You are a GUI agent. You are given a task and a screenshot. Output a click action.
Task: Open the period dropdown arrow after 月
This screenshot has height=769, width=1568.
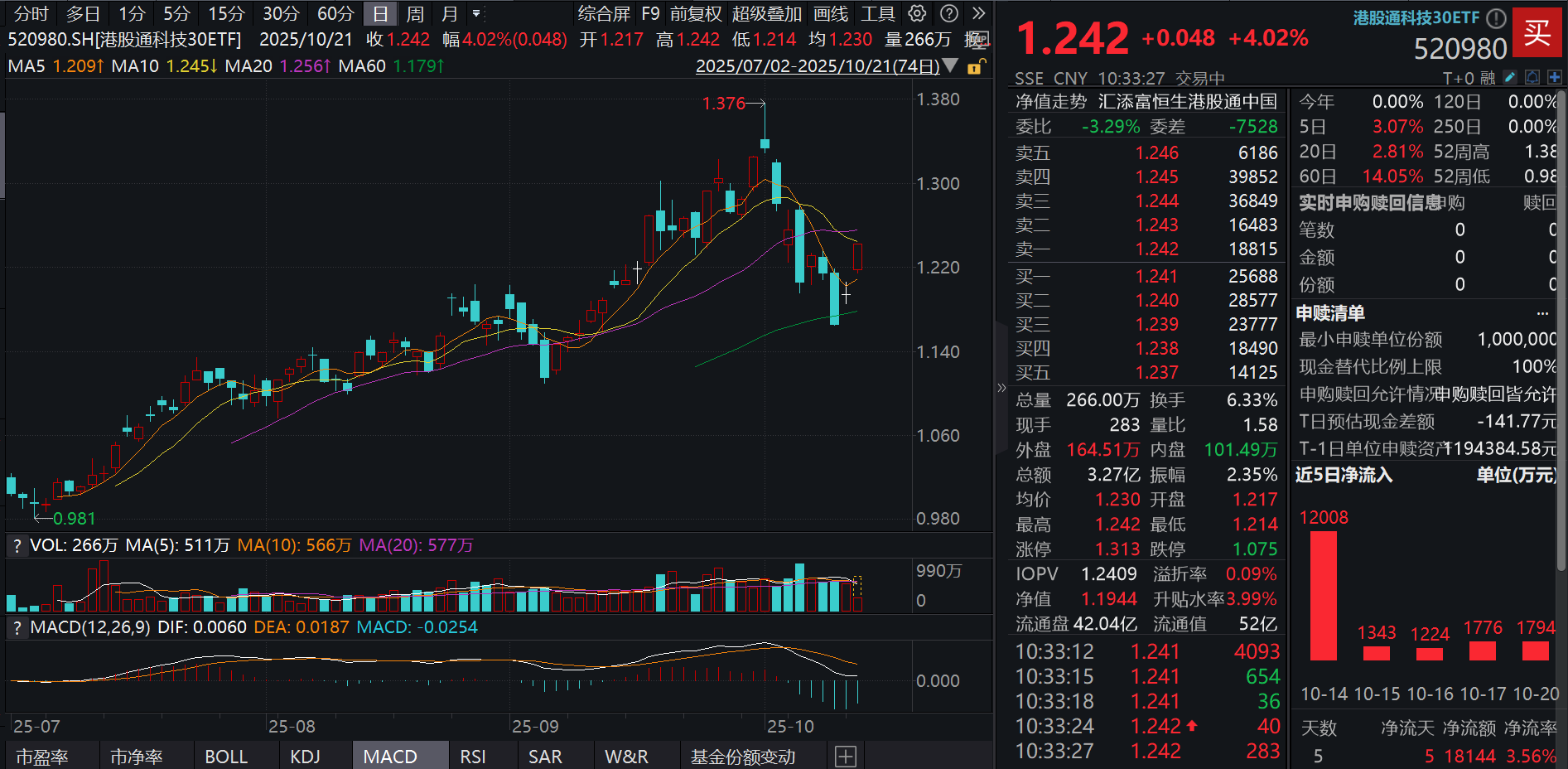478,13
